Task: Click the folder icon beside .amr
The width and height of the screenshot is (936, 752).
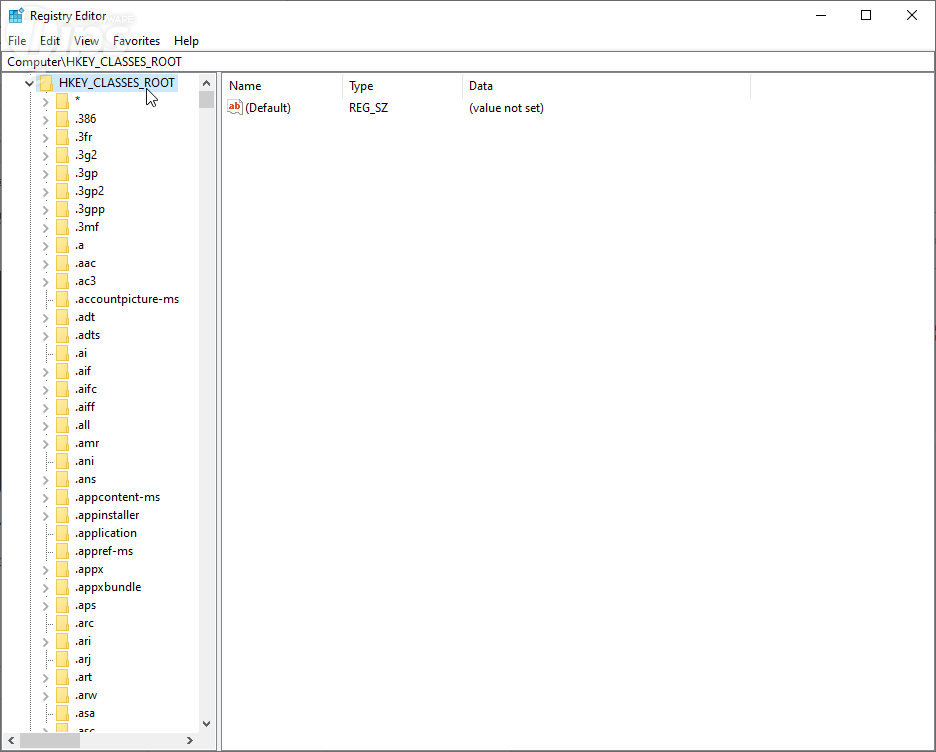Action: point(62,443)
